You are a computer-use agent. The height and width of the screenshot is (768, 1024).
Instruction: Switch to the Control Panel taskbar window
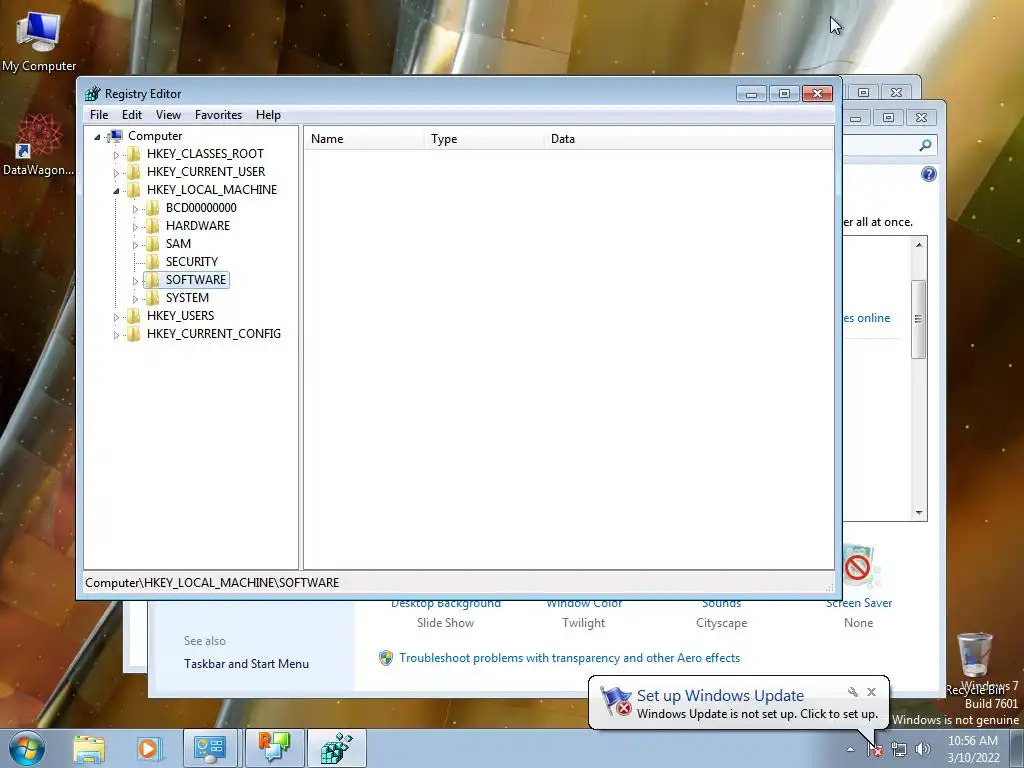[x=210, y=748]
